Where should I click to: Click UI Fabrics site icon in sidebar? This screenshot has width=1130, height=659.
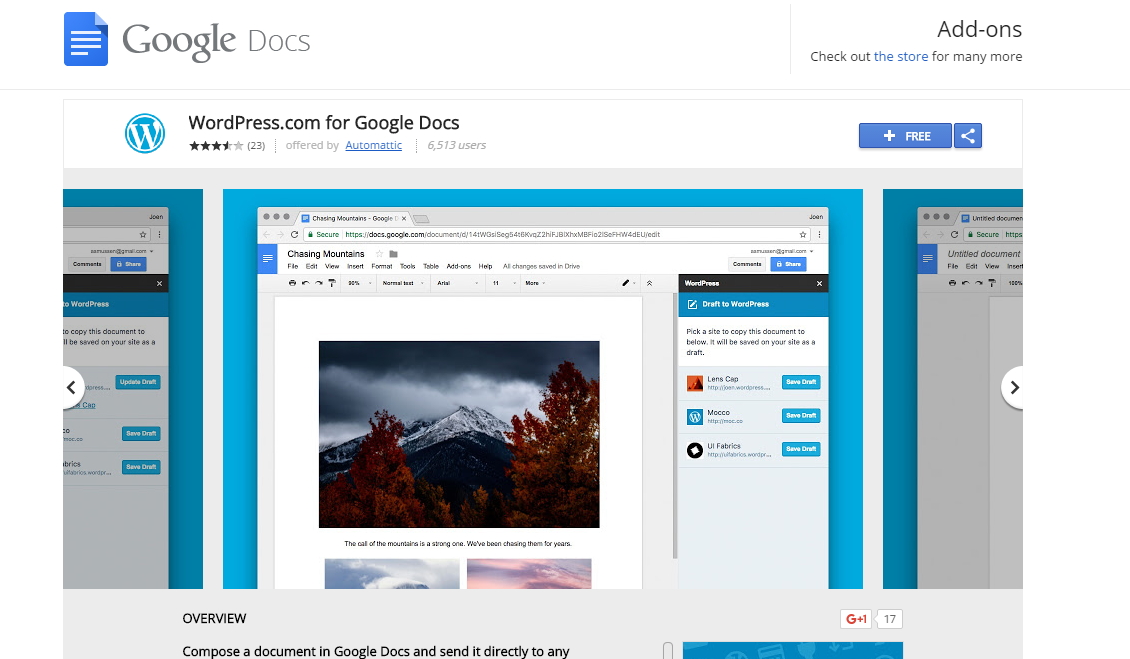tap(695, 451)
